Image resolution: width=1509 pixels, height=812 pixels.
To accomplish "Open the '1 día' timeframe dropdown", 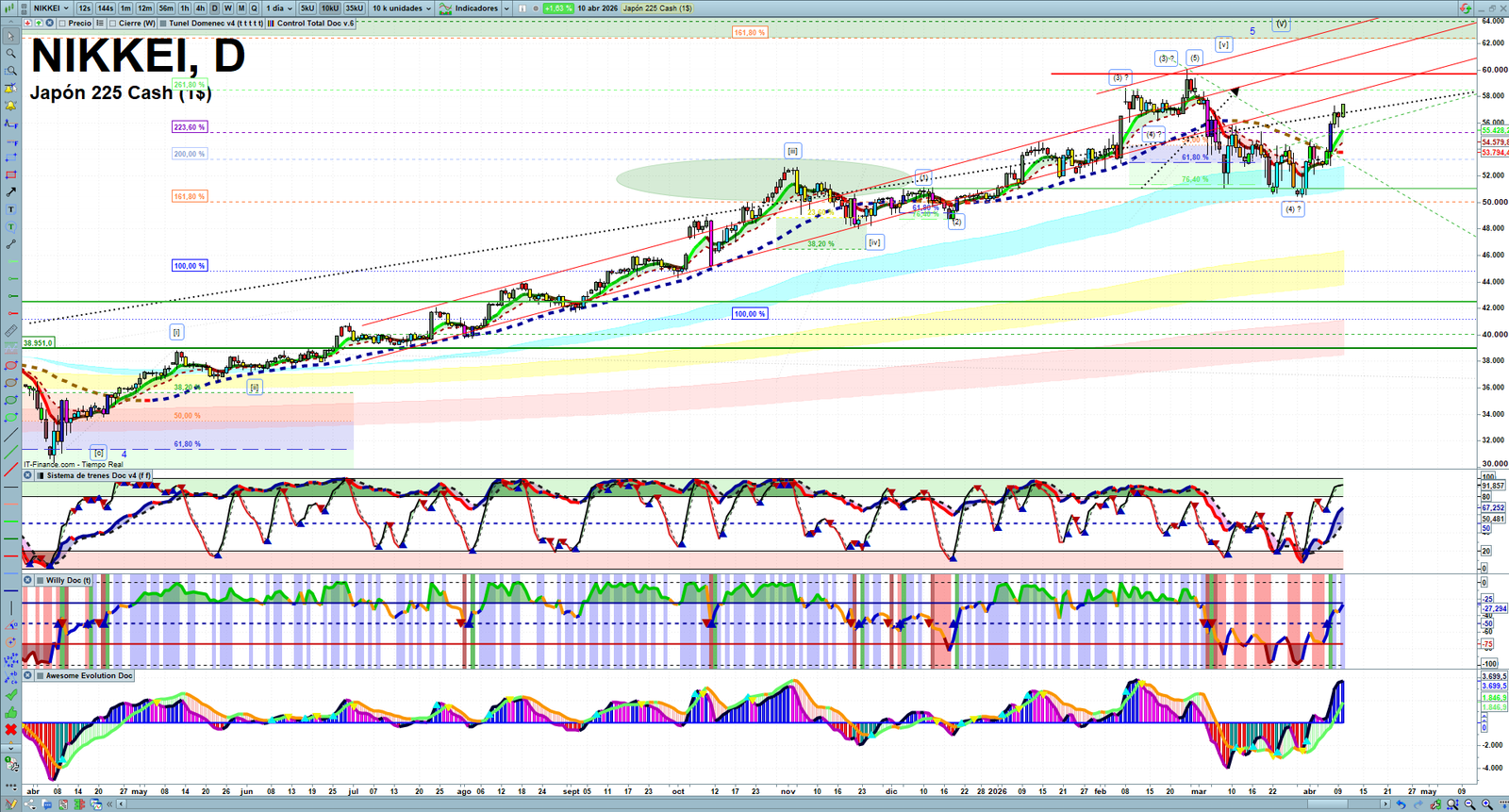I will click(278, 8).
